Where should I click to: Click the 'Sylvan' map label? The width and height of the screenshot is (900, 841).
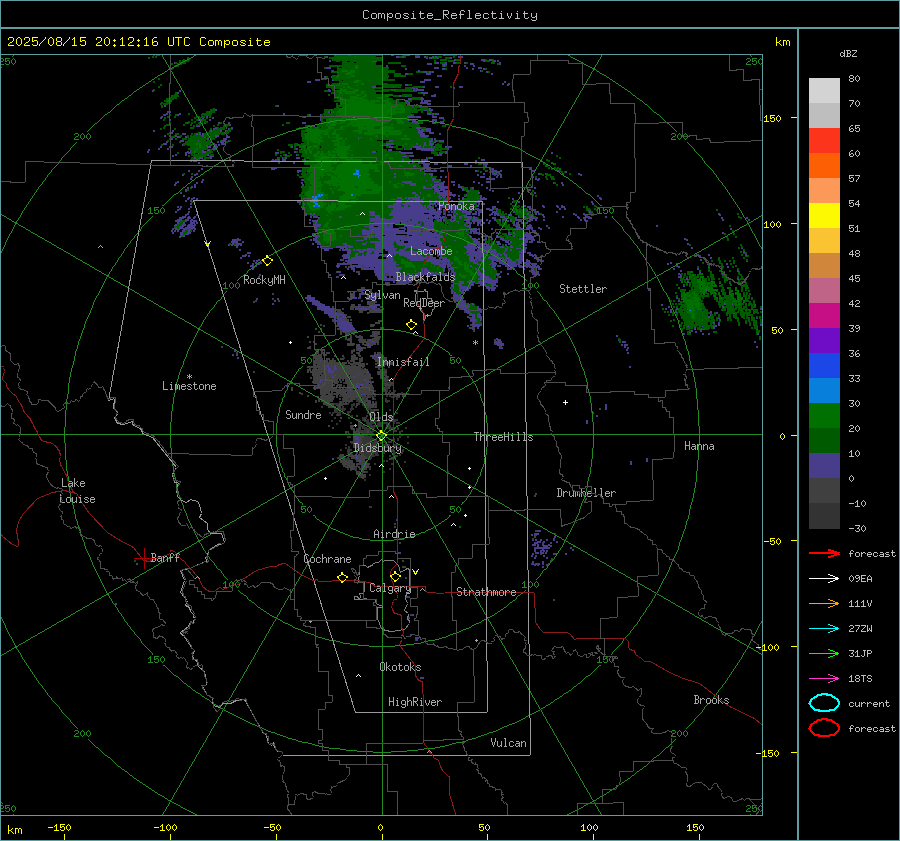[382, 295]
